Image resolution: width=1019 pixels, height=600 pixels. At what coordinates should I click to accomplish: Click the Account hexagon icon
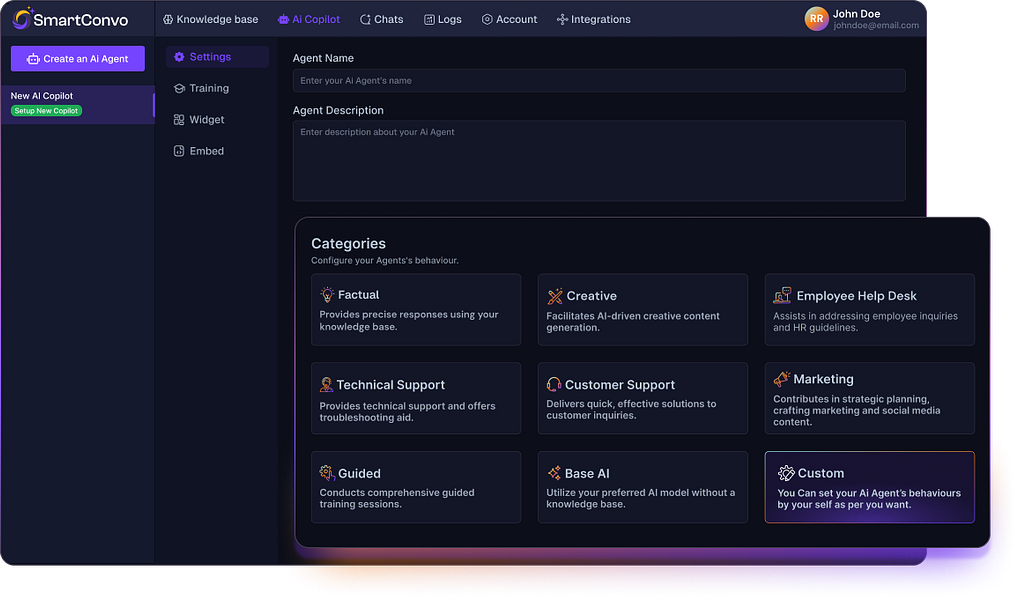point(487,20)
